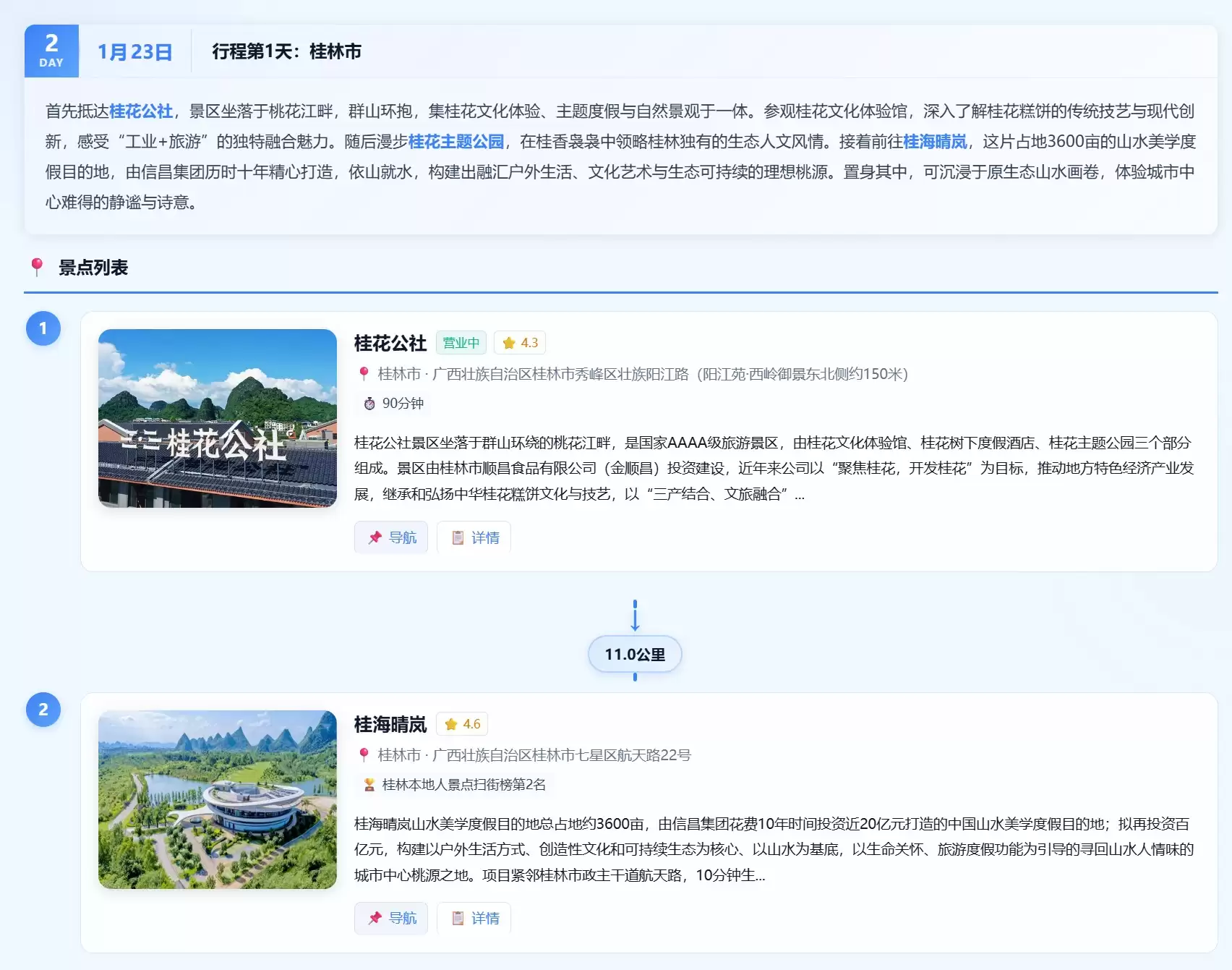Open the 桂花公社 photo thumbnail
The image size is (1232, 970).
point(218,418)
